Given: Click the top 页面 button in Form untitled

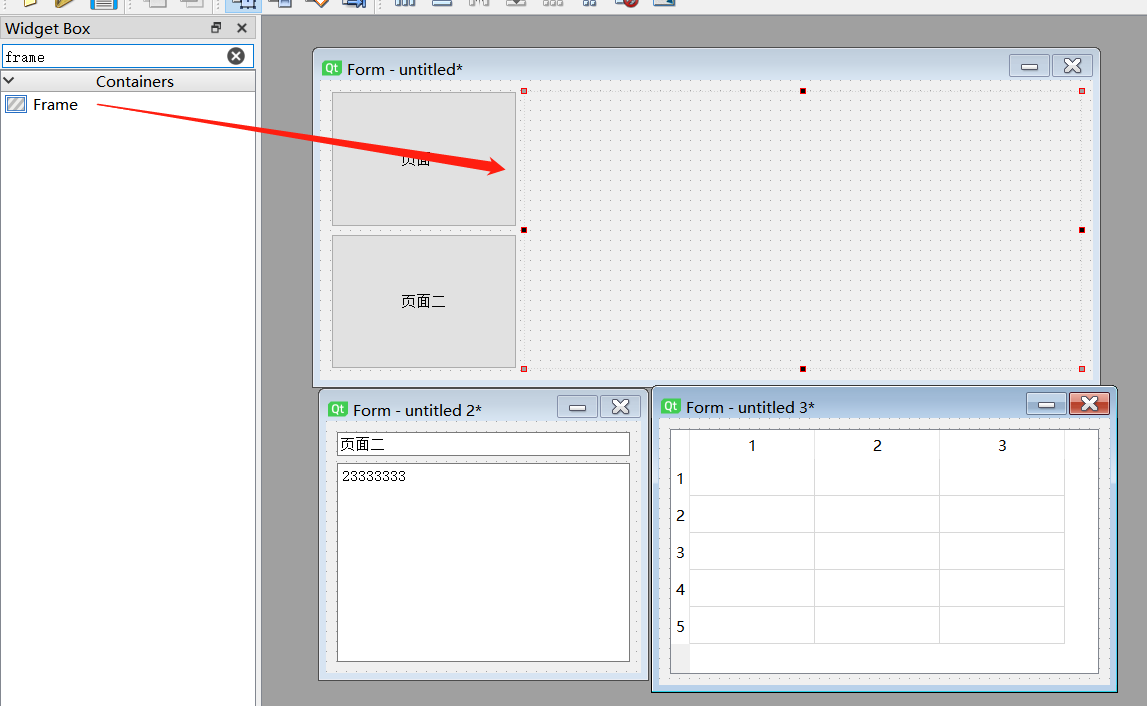Looking at the screenshot, I should (x=424, y=158).
